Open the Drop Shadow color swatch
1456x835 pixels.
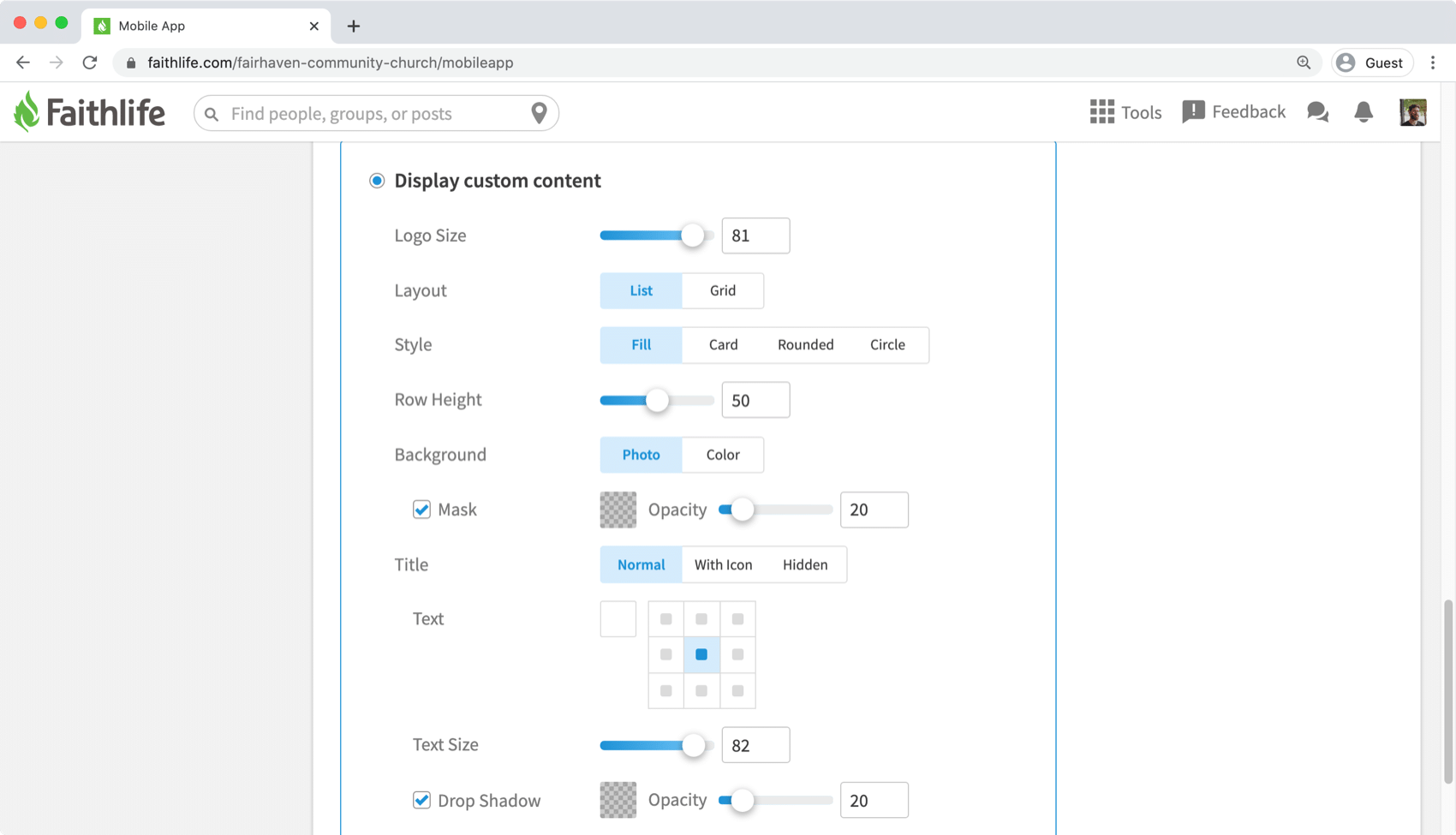coord(618,800)
